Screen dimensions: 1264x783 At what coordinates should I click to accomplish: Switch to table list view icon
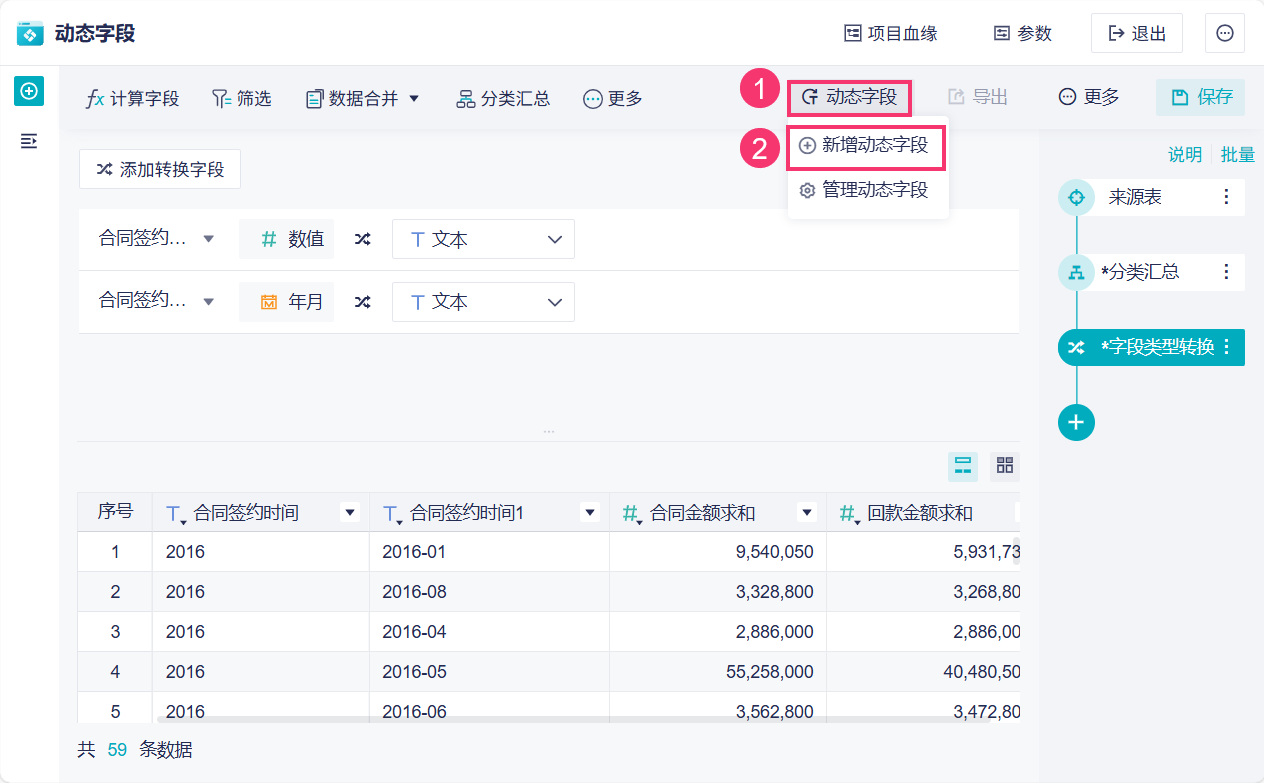[x=963, y=465]
